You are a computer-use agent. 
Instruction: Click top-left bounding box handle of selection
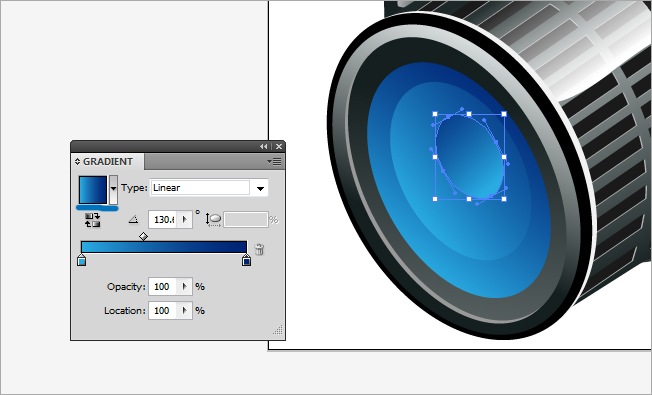[x=435, y=114]
